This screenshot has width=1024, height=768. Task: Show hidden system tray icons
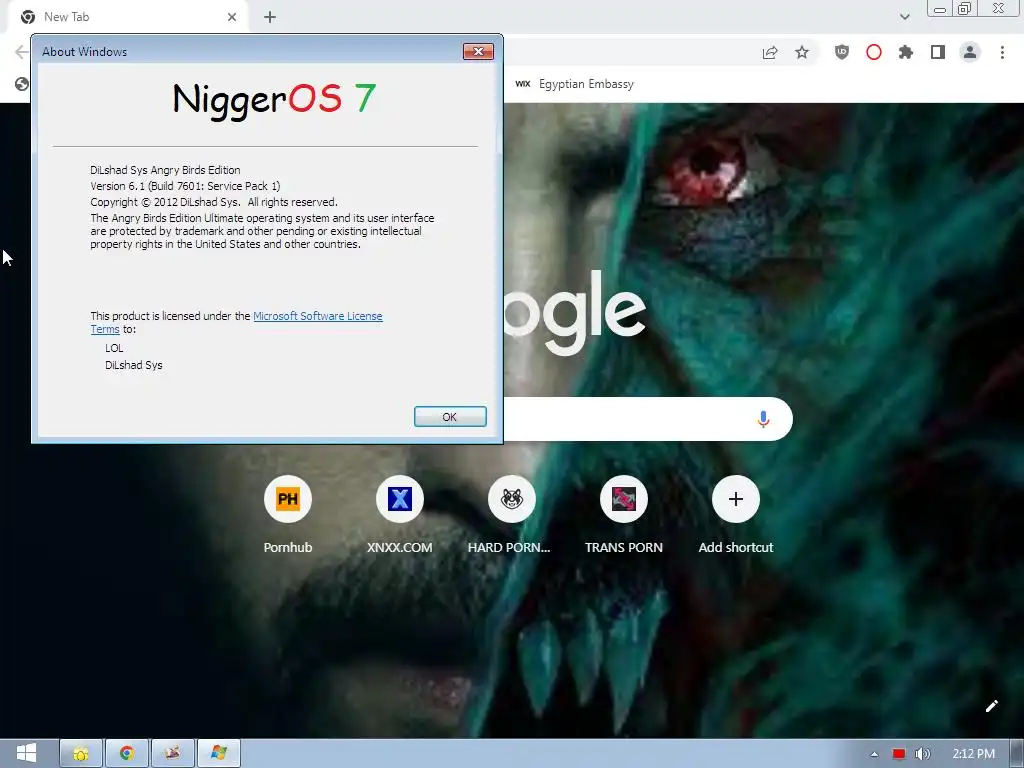(874, 754)
